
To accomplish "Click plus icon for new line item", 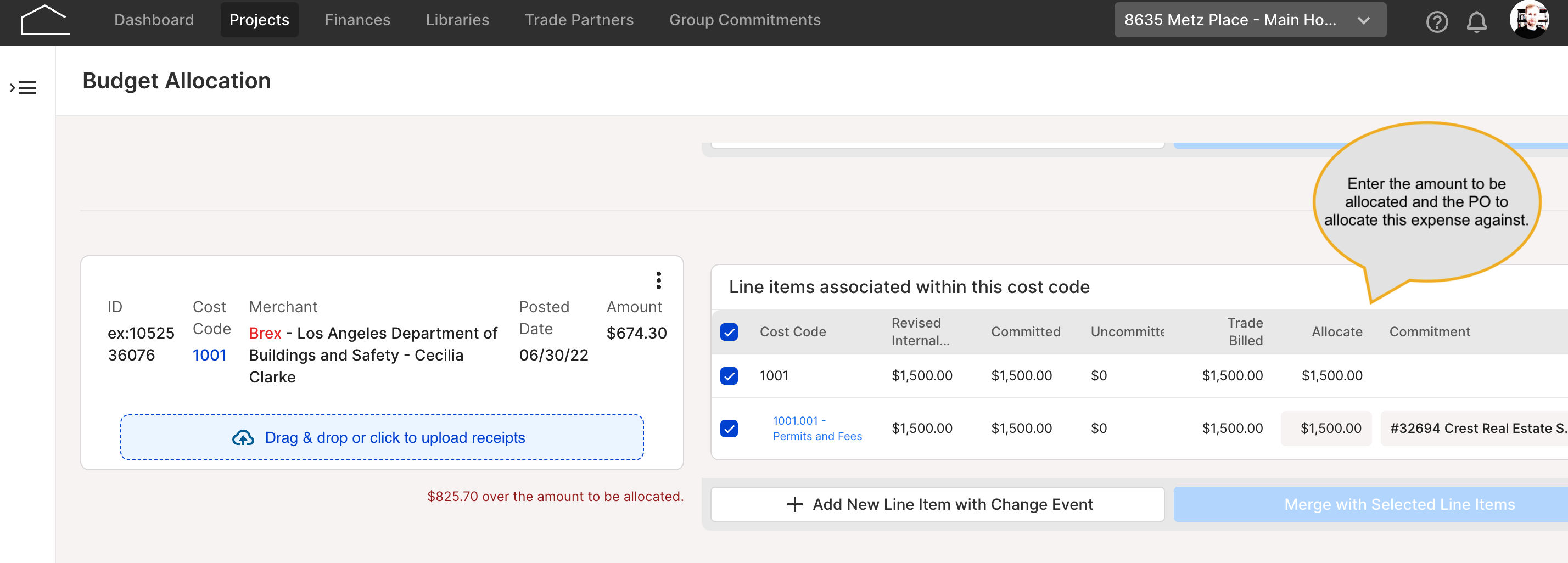I will [x=794, y=505].
